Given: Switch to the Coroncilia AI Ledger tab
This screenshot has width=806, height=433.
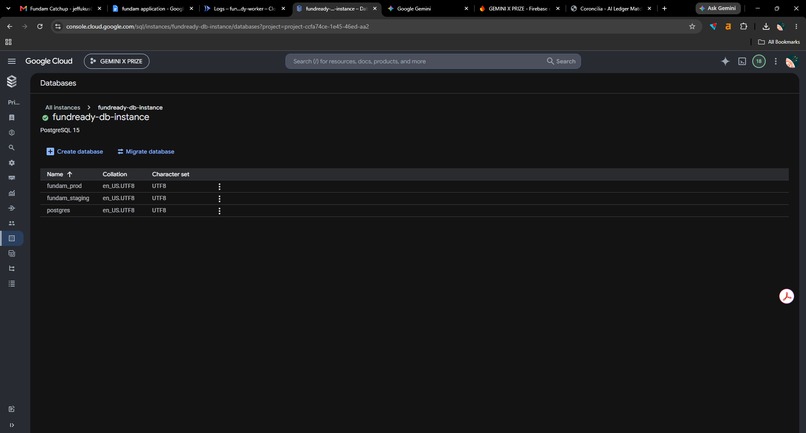Looking at the screenshot, I should (612, 8).
